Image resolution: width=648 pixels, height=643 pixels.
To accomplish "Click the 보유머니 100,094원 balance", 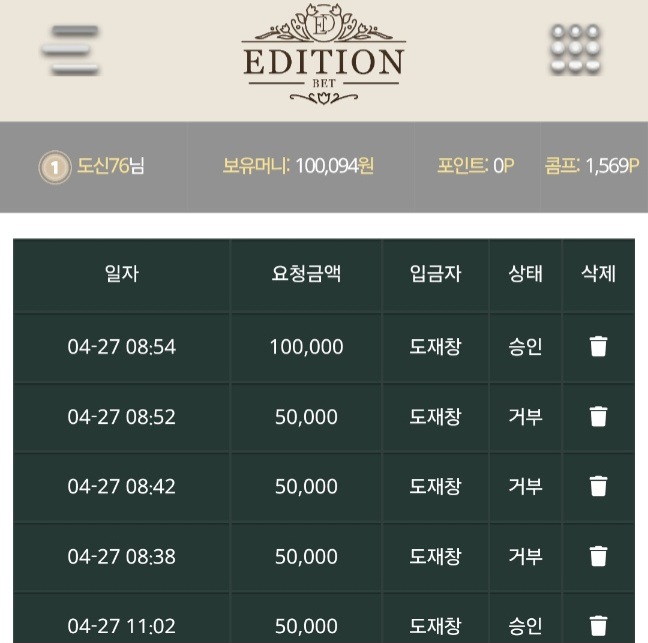I will pos(298,166).
